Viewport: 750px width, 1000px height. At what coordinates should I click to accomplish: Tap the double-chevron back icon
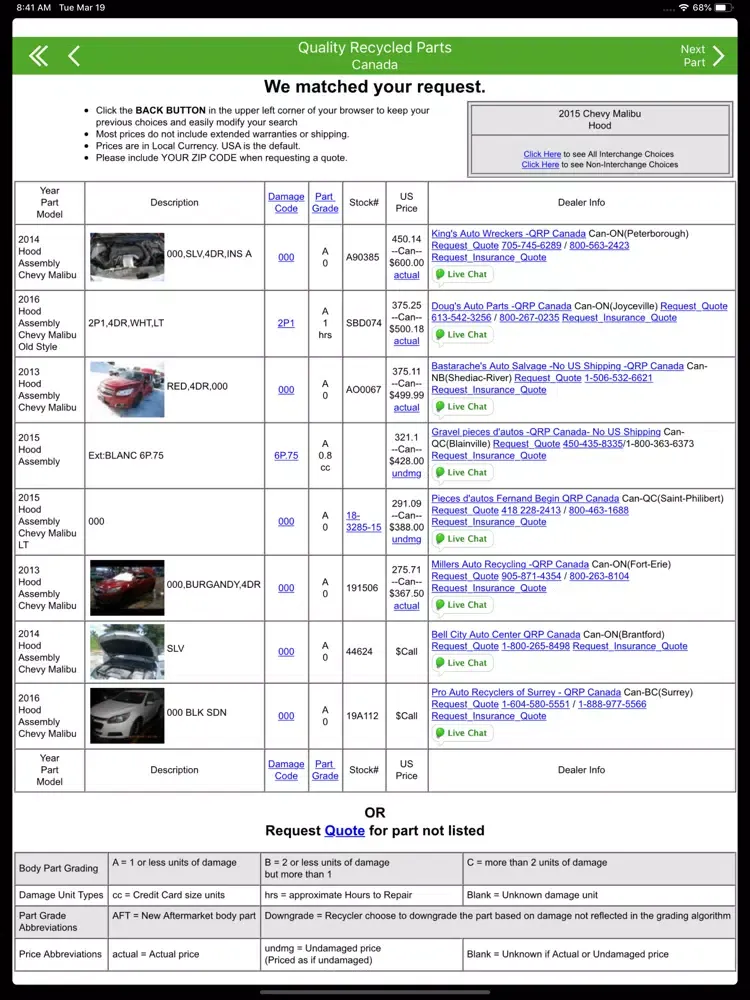(x=38, y=56)
